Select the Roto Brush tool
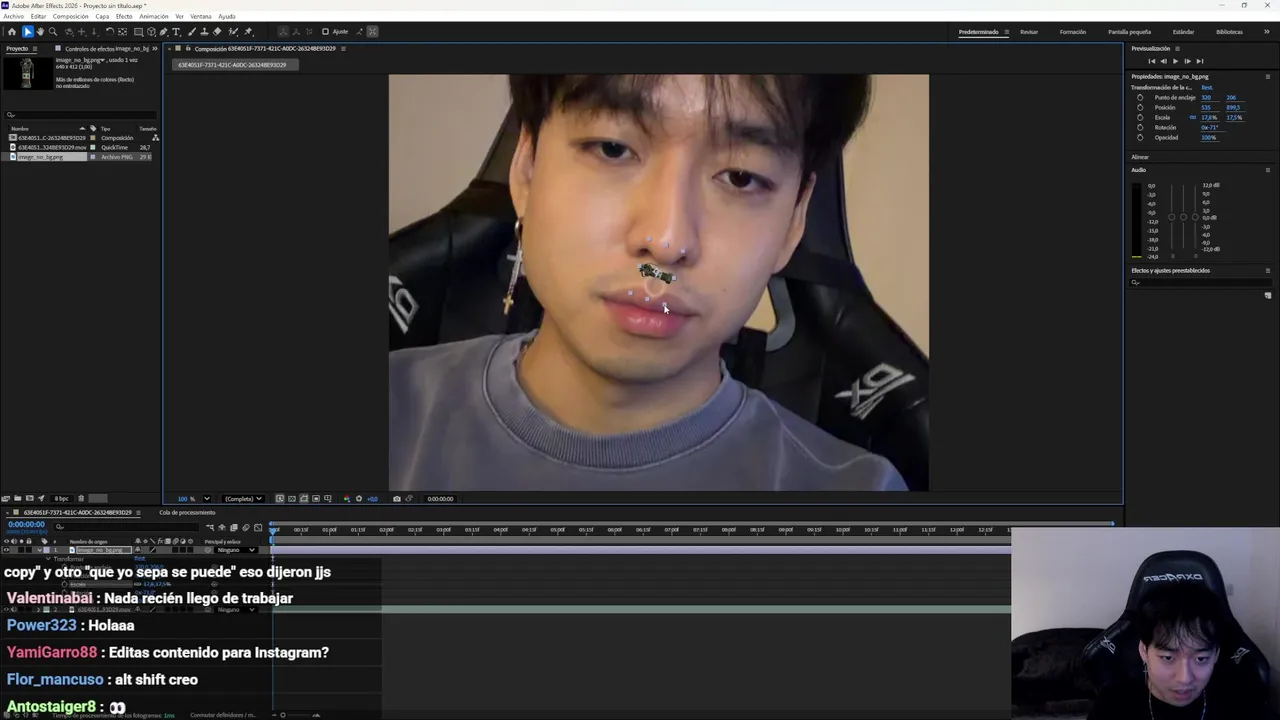The image size is (1280, 720). click(232, 32)
